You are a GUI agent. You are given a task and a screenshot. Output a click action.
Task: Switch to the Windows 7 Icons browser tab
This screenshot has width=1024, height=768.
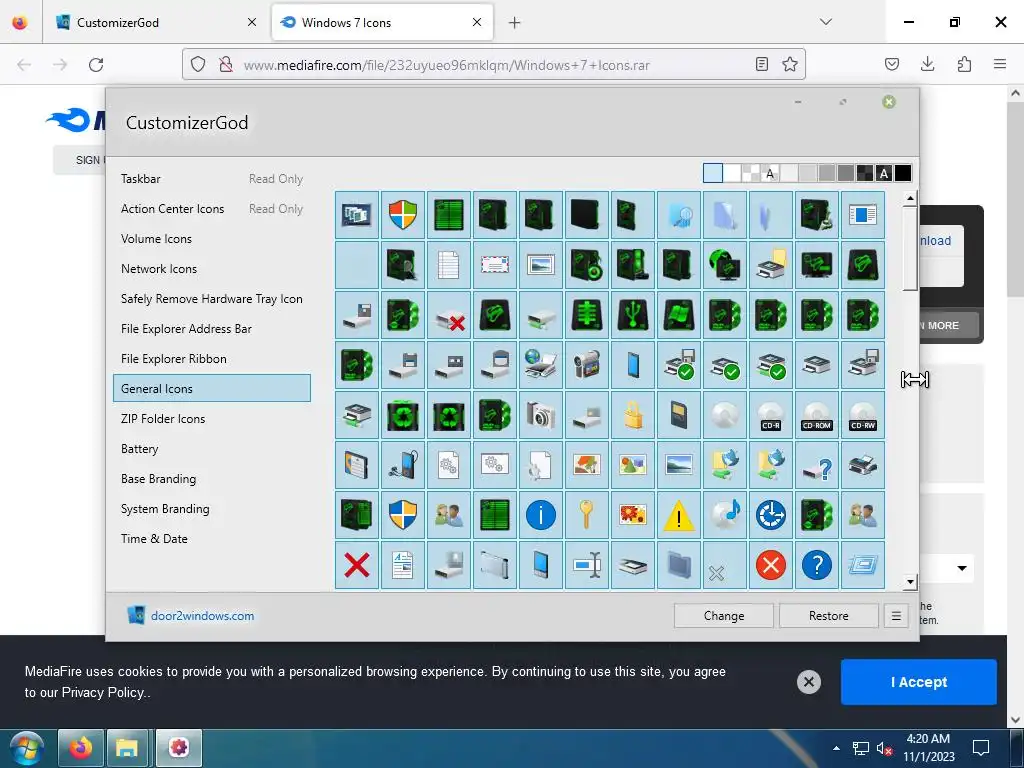(x=382, y=22)
